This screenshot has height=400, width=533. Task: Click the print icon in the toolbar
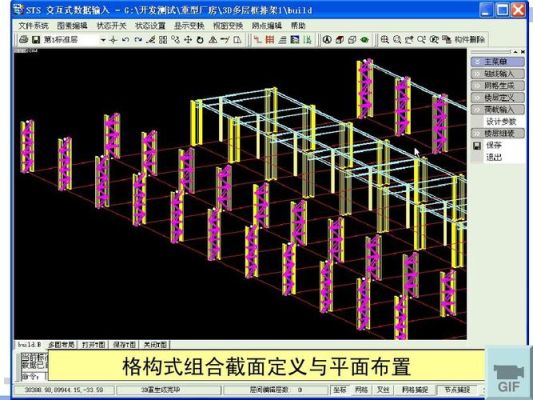tap(23, 40)
